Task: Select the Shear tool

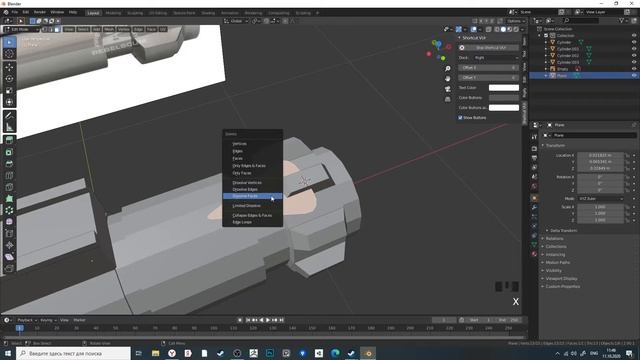Action: (9, 257)
